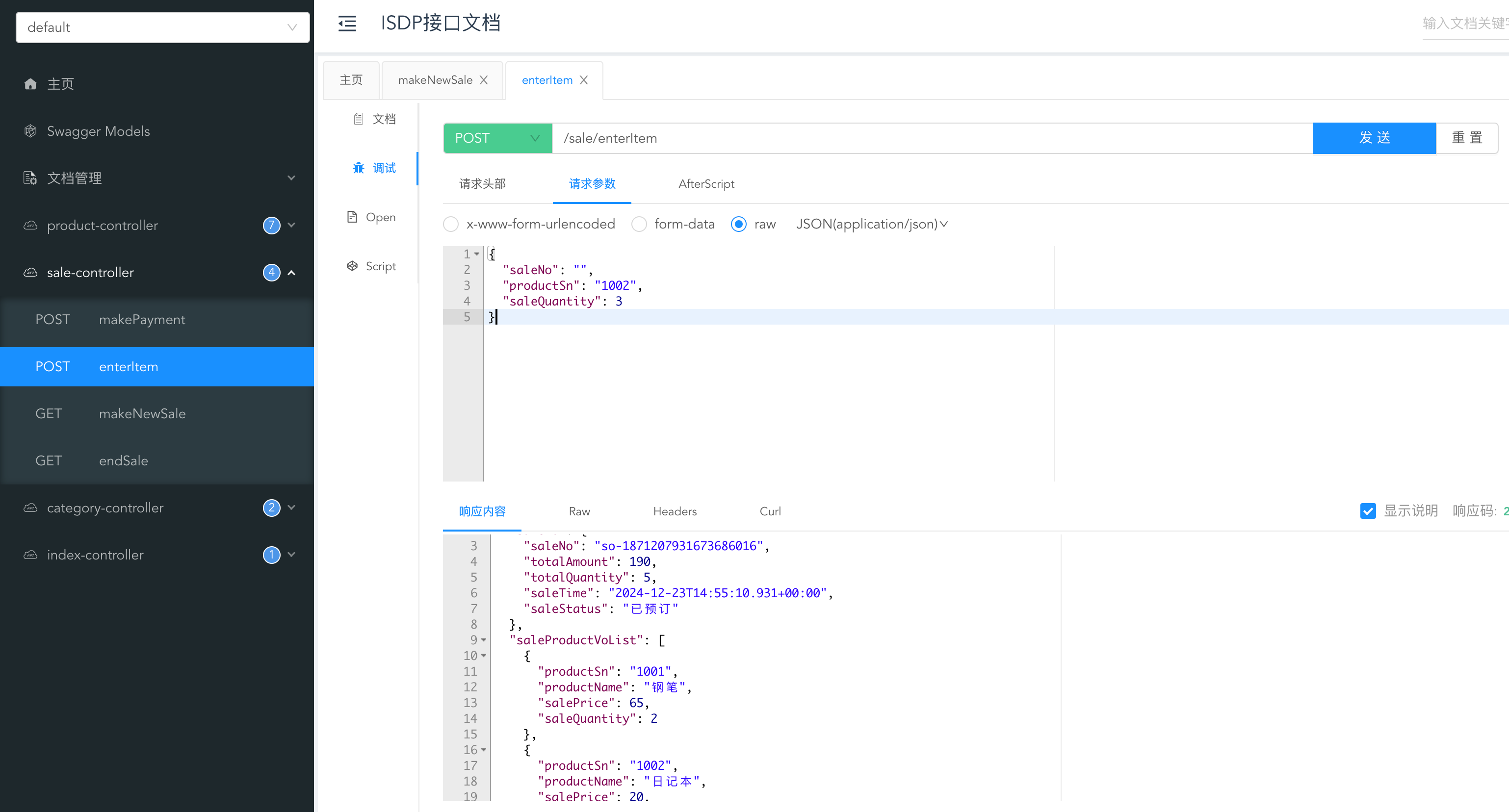This screenshot has width=1509, height=812.
Task: Select the 响应内容 tab
Action: (x=482, y=511)
